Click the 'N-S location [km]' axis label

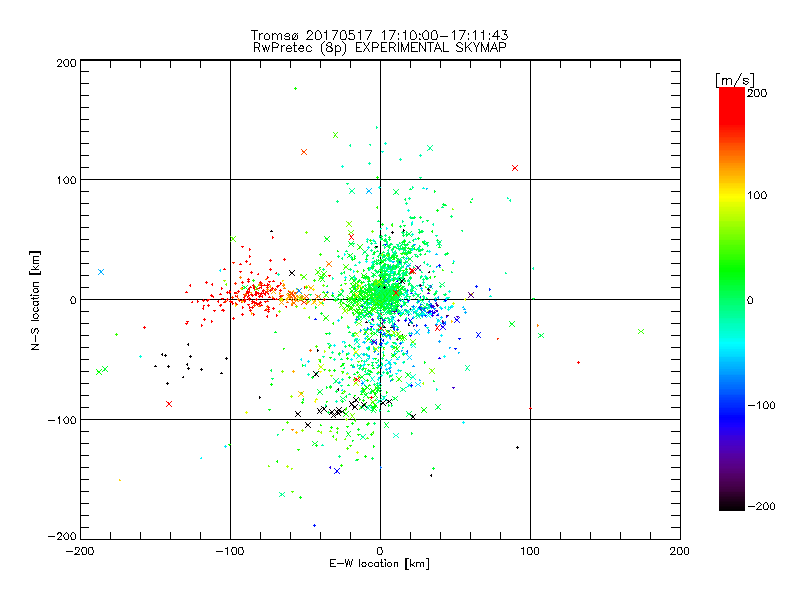coord(35,300)
